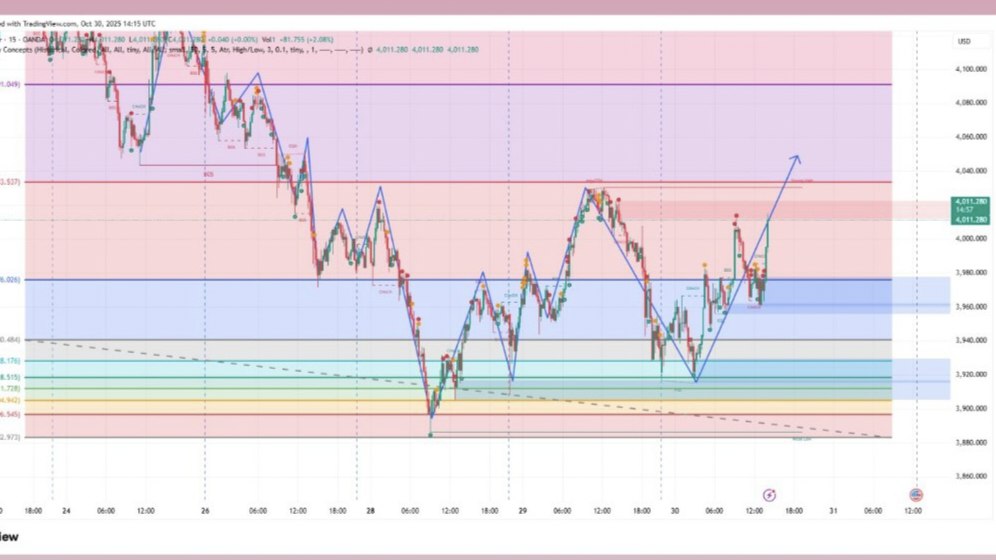The height and width of the screenshot is (560, 996).
Task: Select the blue projection arrow tip
Action: click(x=796, y=158)
